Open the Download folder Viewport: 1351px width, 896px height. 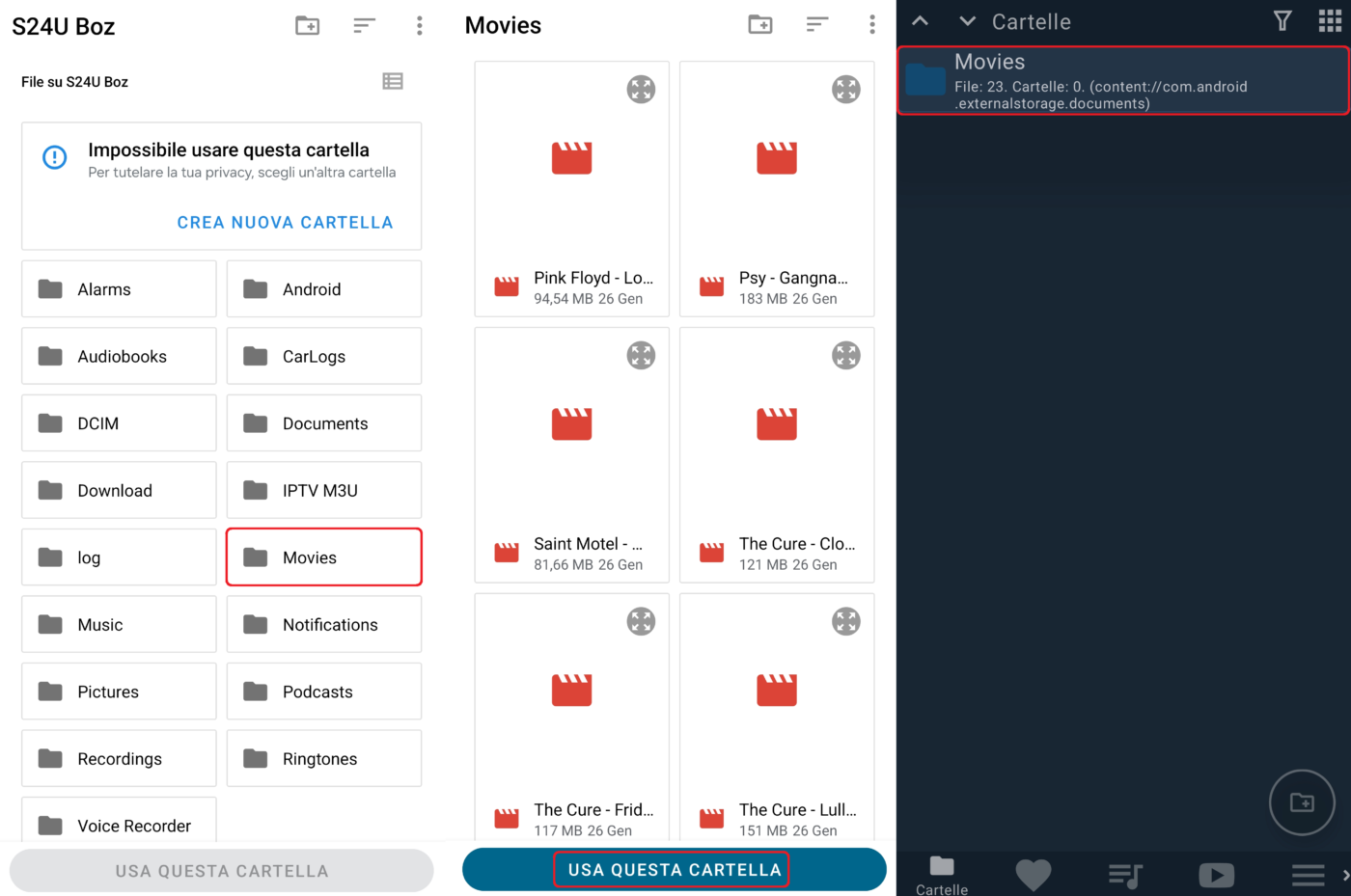pos(119,490)
